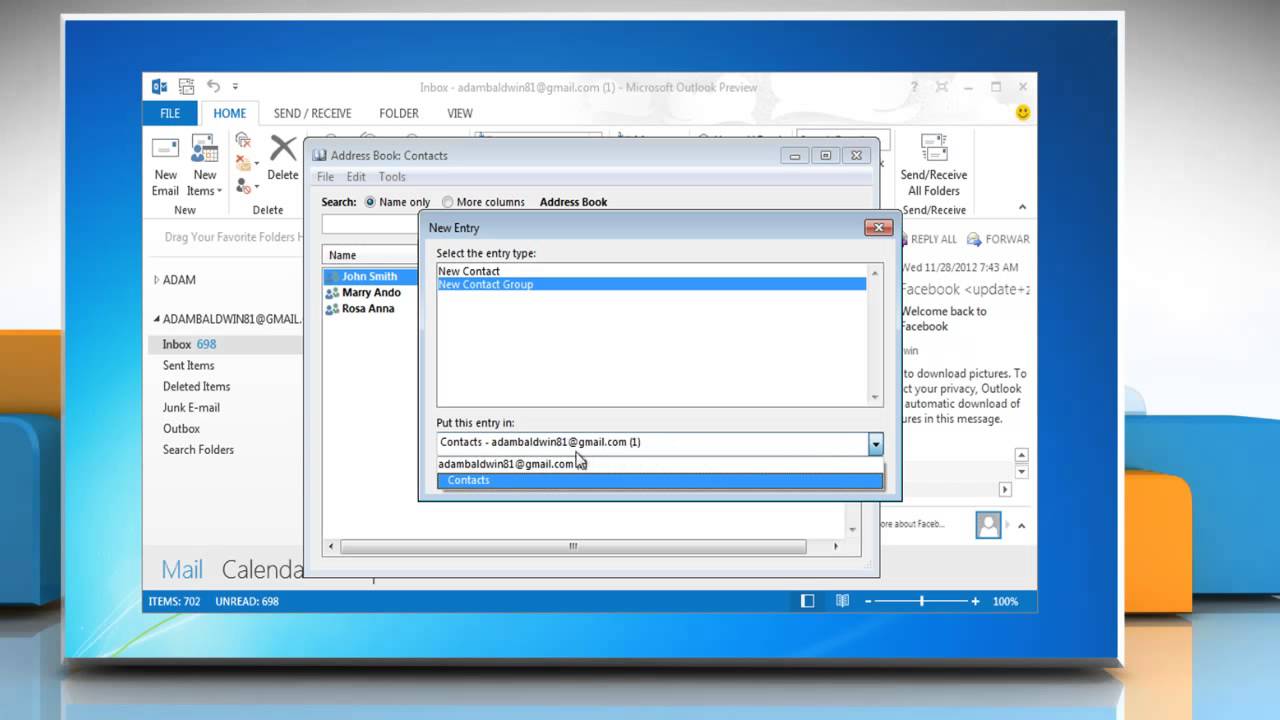Switch to the VIEW tab
Viewport: 1280px width, 720px height.
(x=460, y=113)
